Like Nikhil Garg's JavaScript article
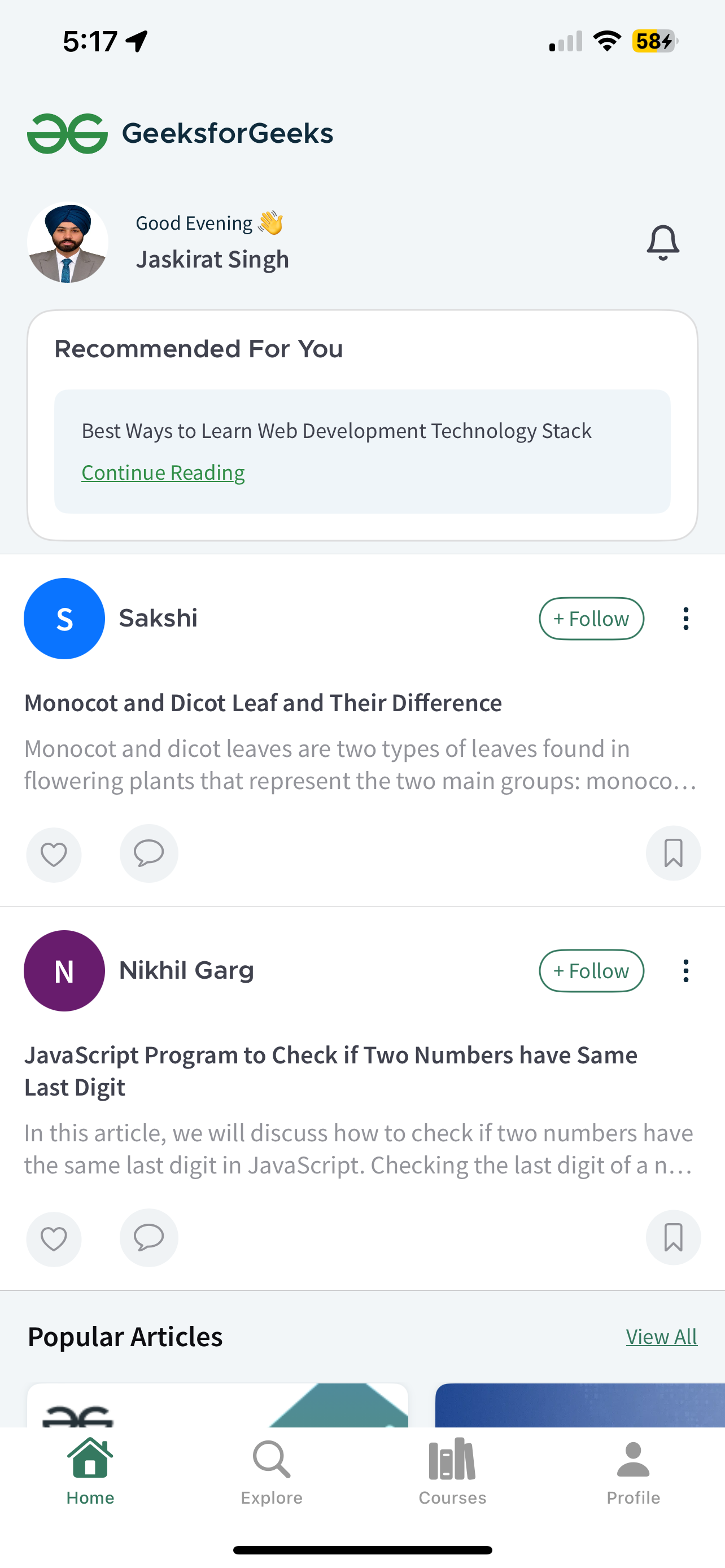The width and height of the screenshot is (725, 1568). (54, 1239)
